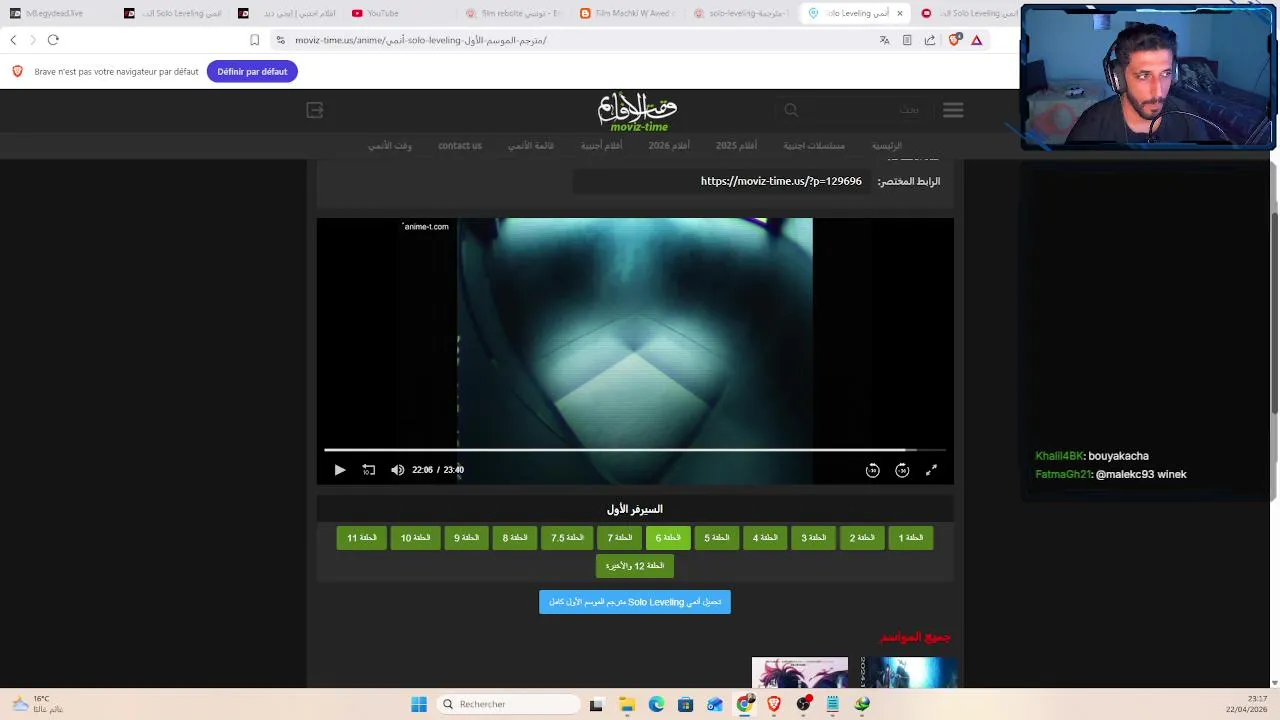Select episode 8 button
This screenshot has height=720, width=1280.
click(x=515, y=538)
